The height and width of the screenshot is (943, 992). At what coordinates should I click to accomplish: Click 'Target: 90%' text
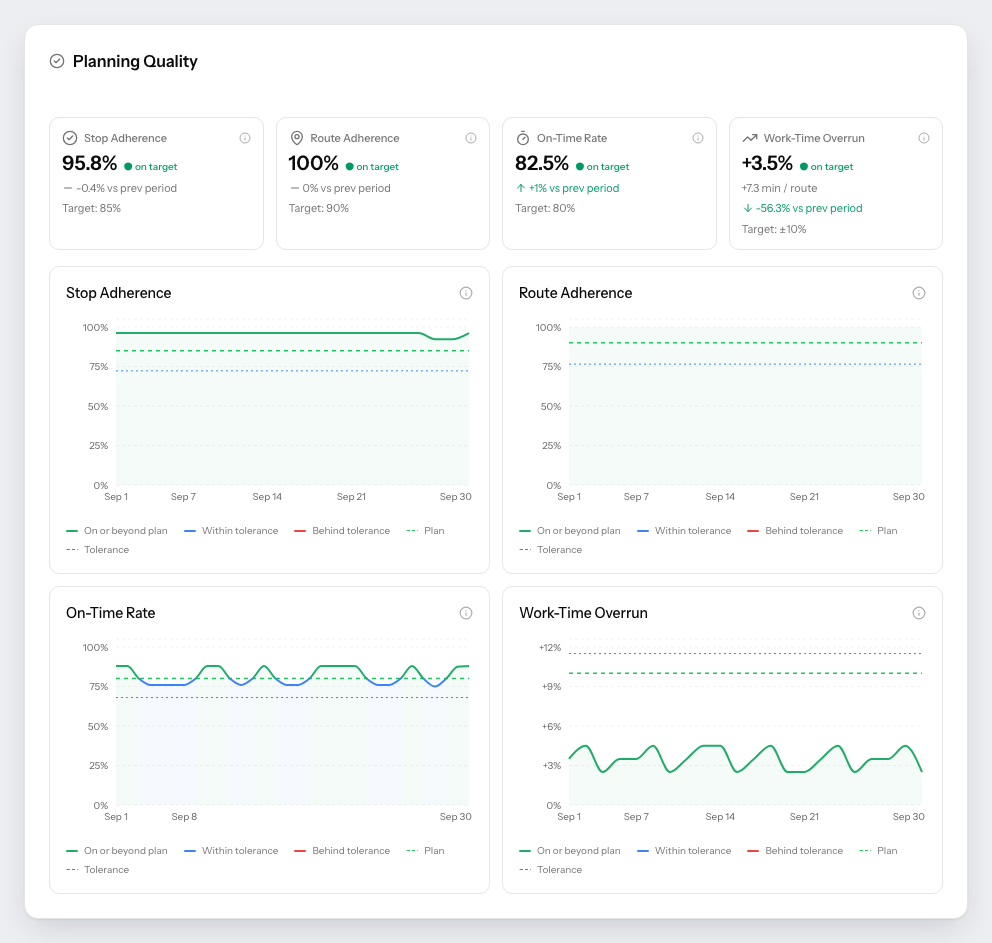pos(319,208)
